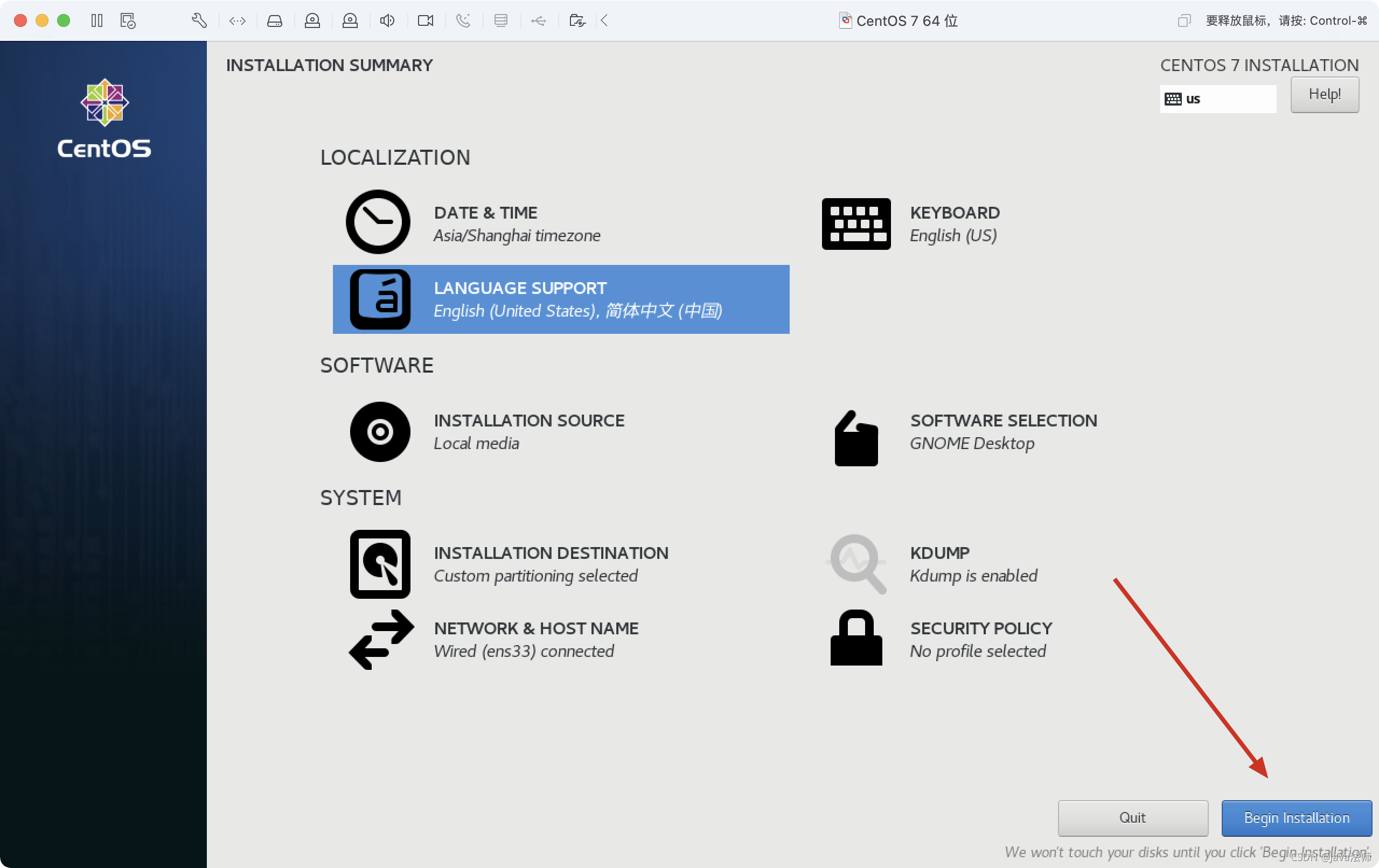Click the green fullscreen window button

(64, 20)
